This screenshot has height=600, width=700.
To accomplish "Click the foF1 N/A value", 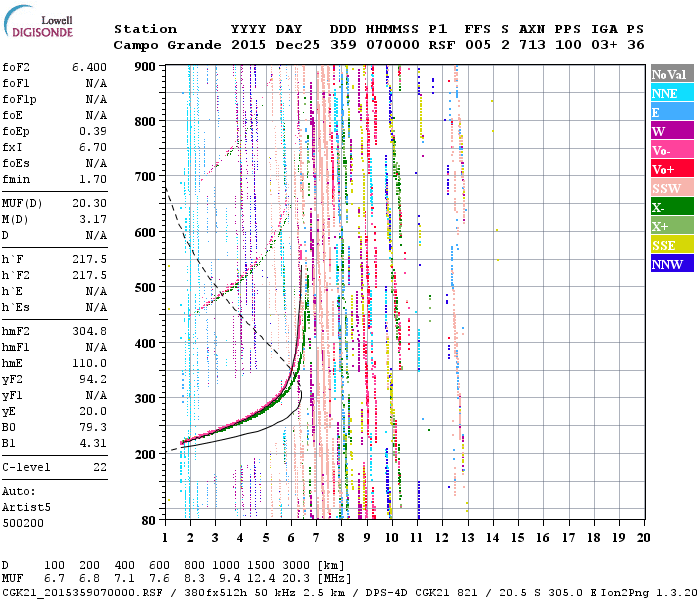I will point(96,83).
